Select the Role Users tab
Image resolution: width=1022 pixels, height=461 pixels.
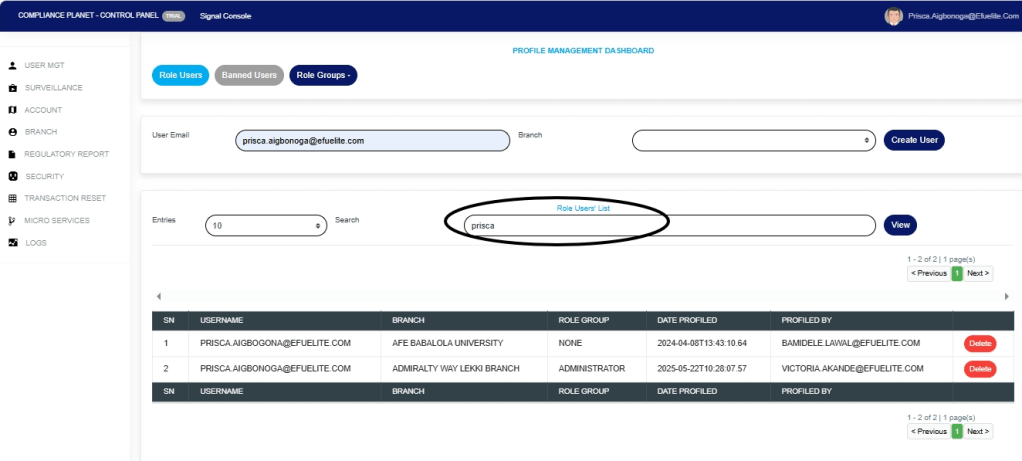pyautogui.click(x=180, y=75)
